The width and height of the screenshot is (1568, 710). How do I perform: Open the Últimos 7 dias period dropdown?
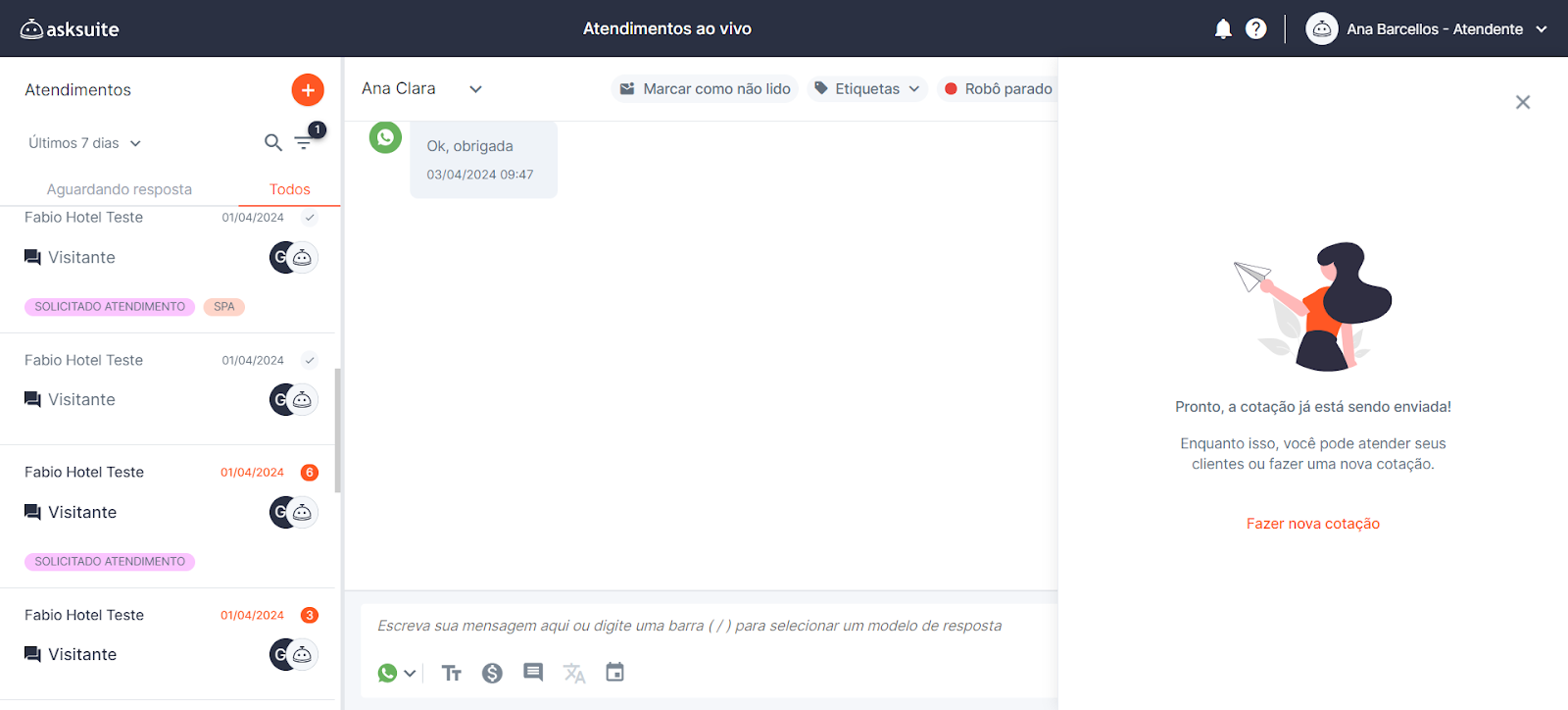coord(85,143)
